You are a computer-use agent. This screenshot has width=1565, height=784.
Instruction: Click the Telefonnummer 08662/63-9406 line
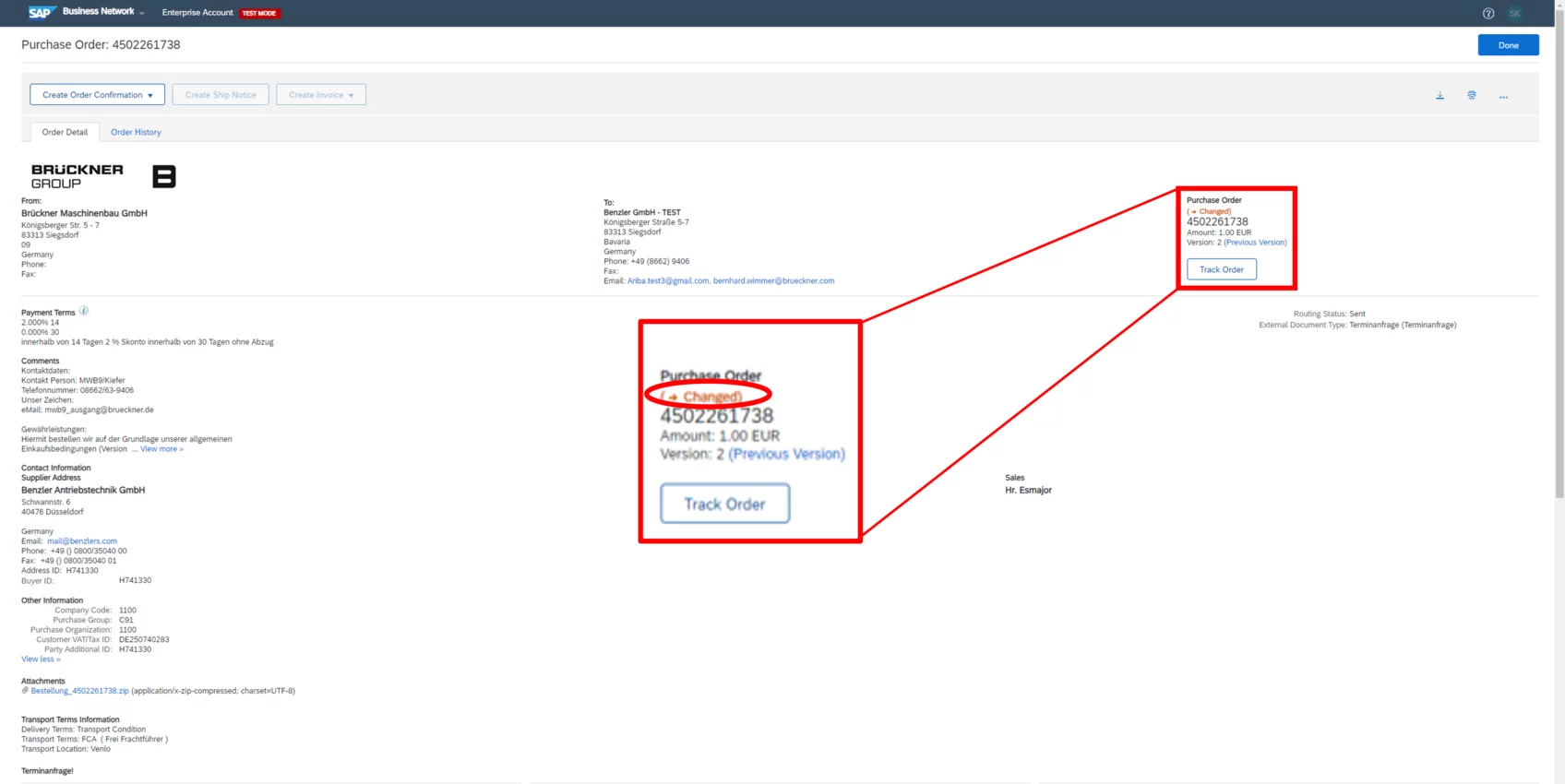[x=78, y=390]
